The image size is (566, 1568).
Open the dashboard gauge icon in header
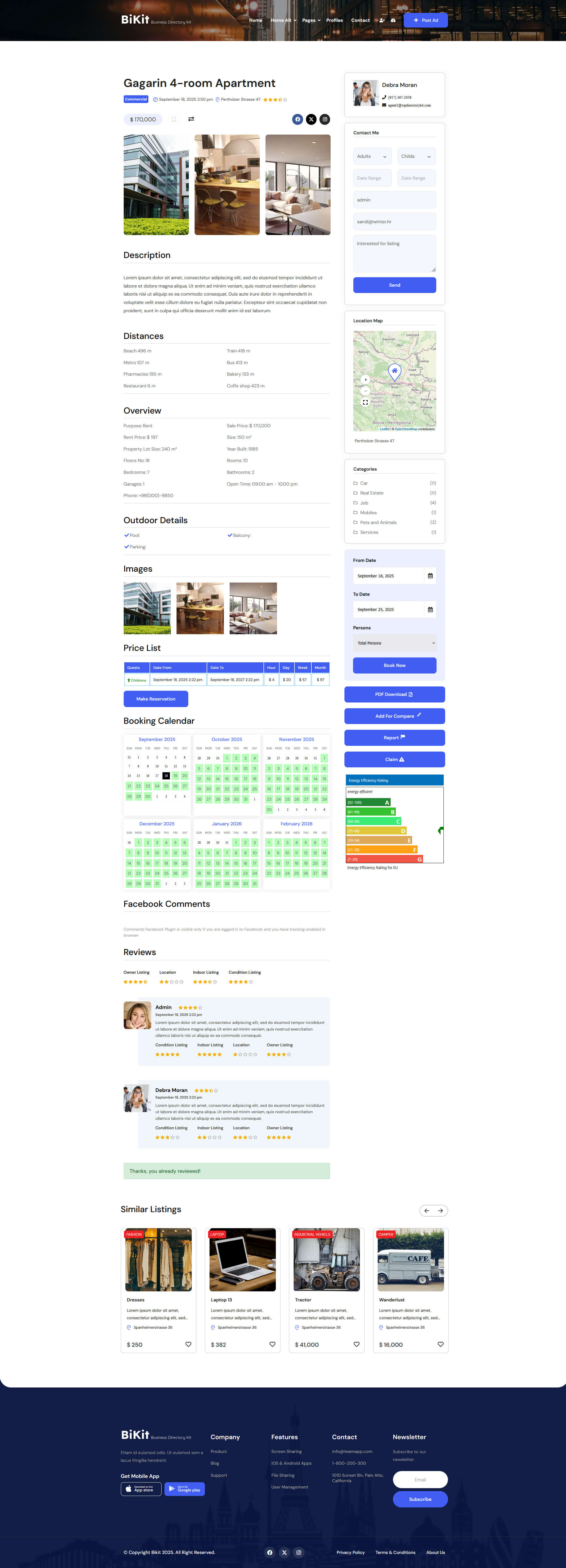coord(393,20)
